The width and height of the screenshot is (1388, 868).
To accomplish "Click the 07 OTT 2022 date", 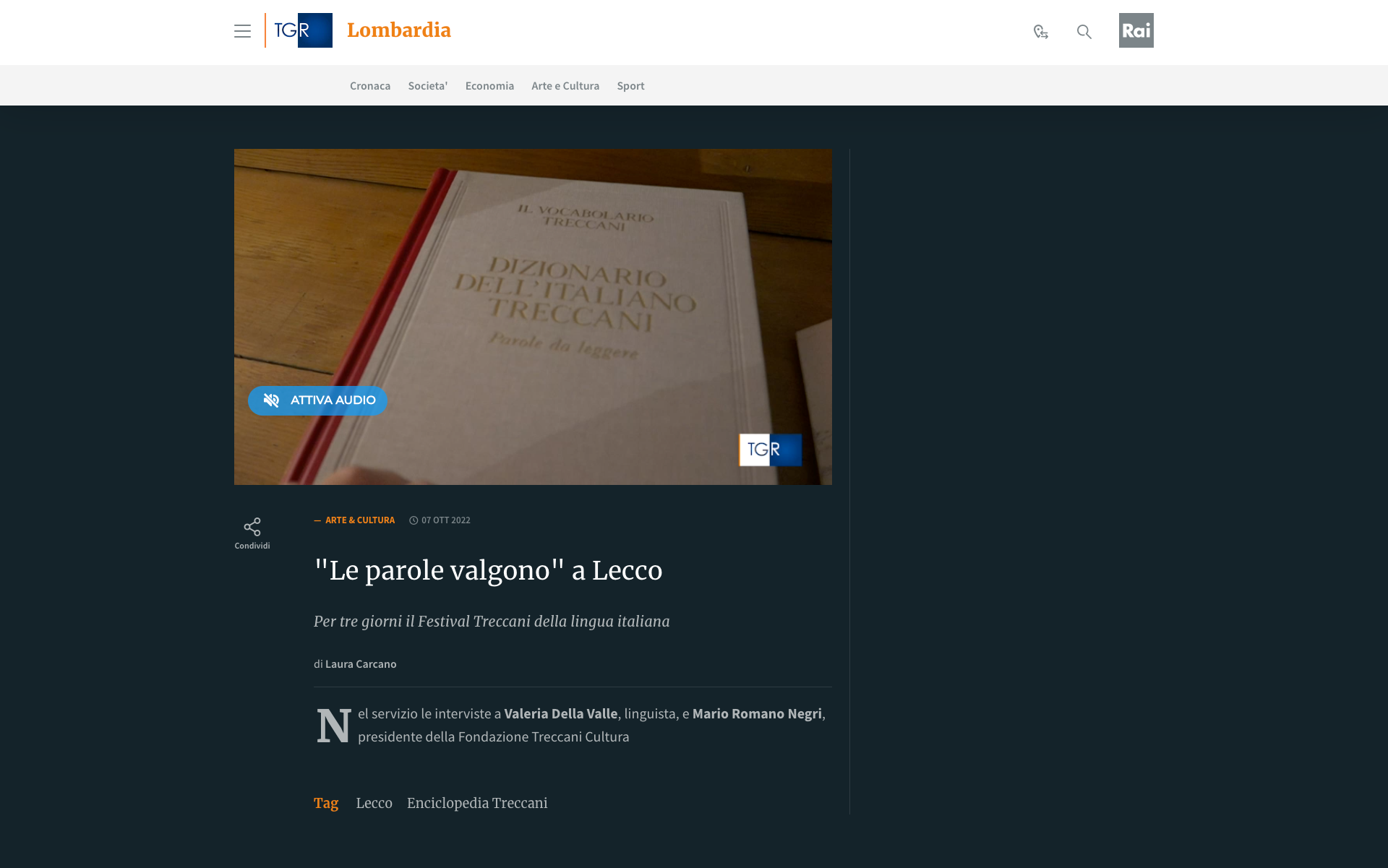I will [x=445, y=520].
